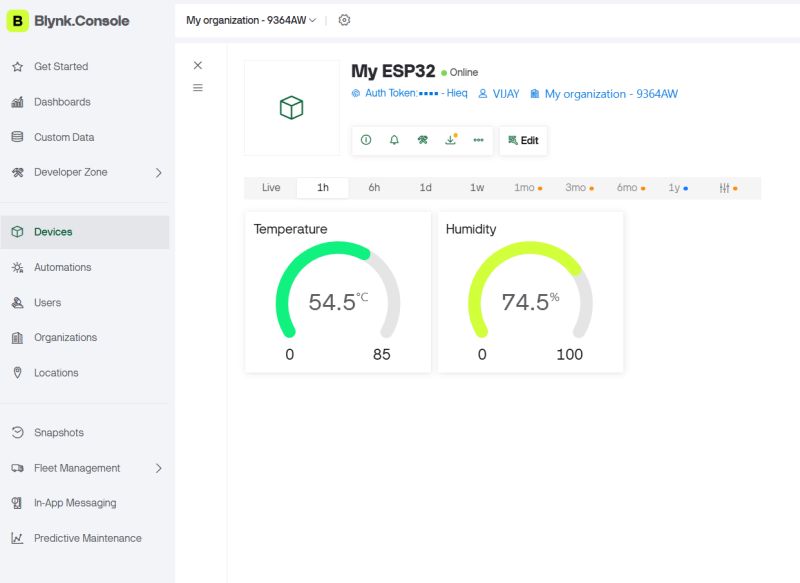800x583 pixels.
Task: Open Users menu item
Action: [85, 302]
